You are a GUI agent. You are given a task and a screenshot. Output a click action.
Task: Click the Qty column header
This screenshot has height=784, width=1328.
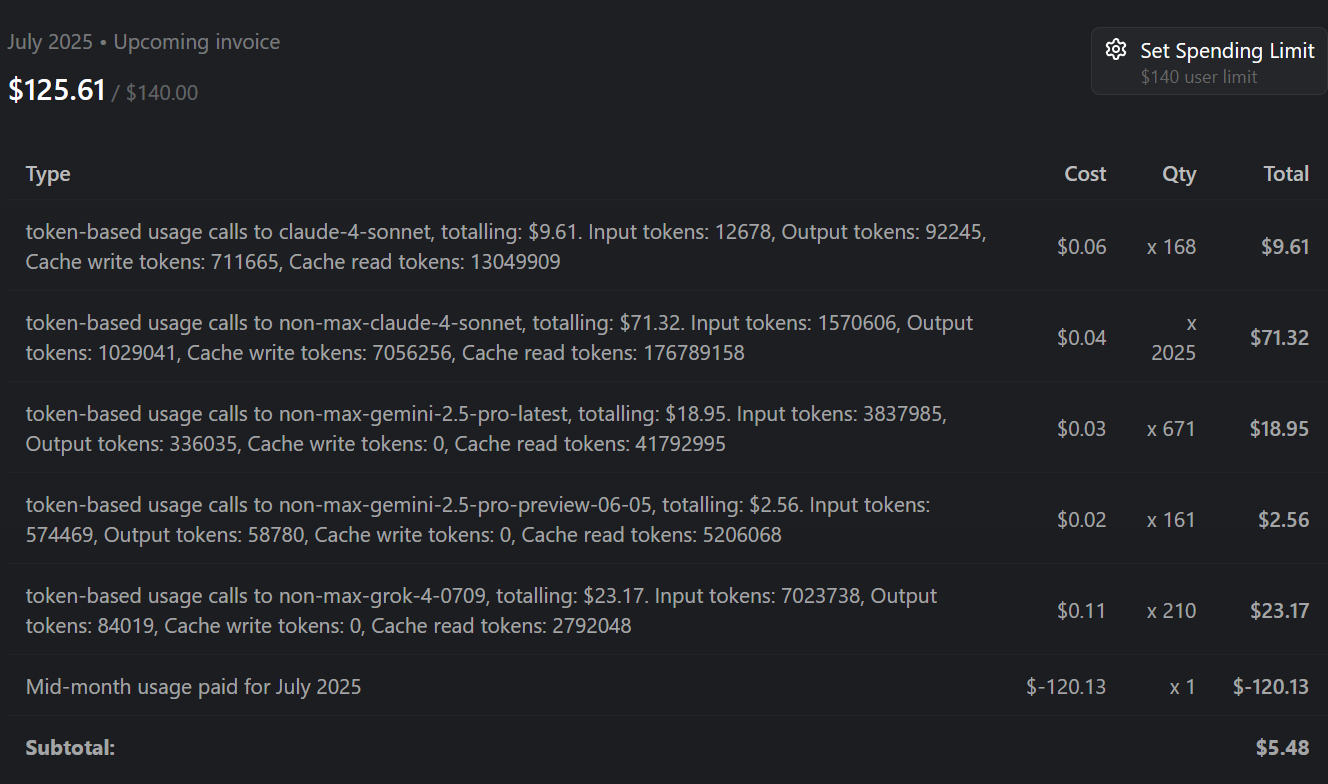pos(1179,174)
